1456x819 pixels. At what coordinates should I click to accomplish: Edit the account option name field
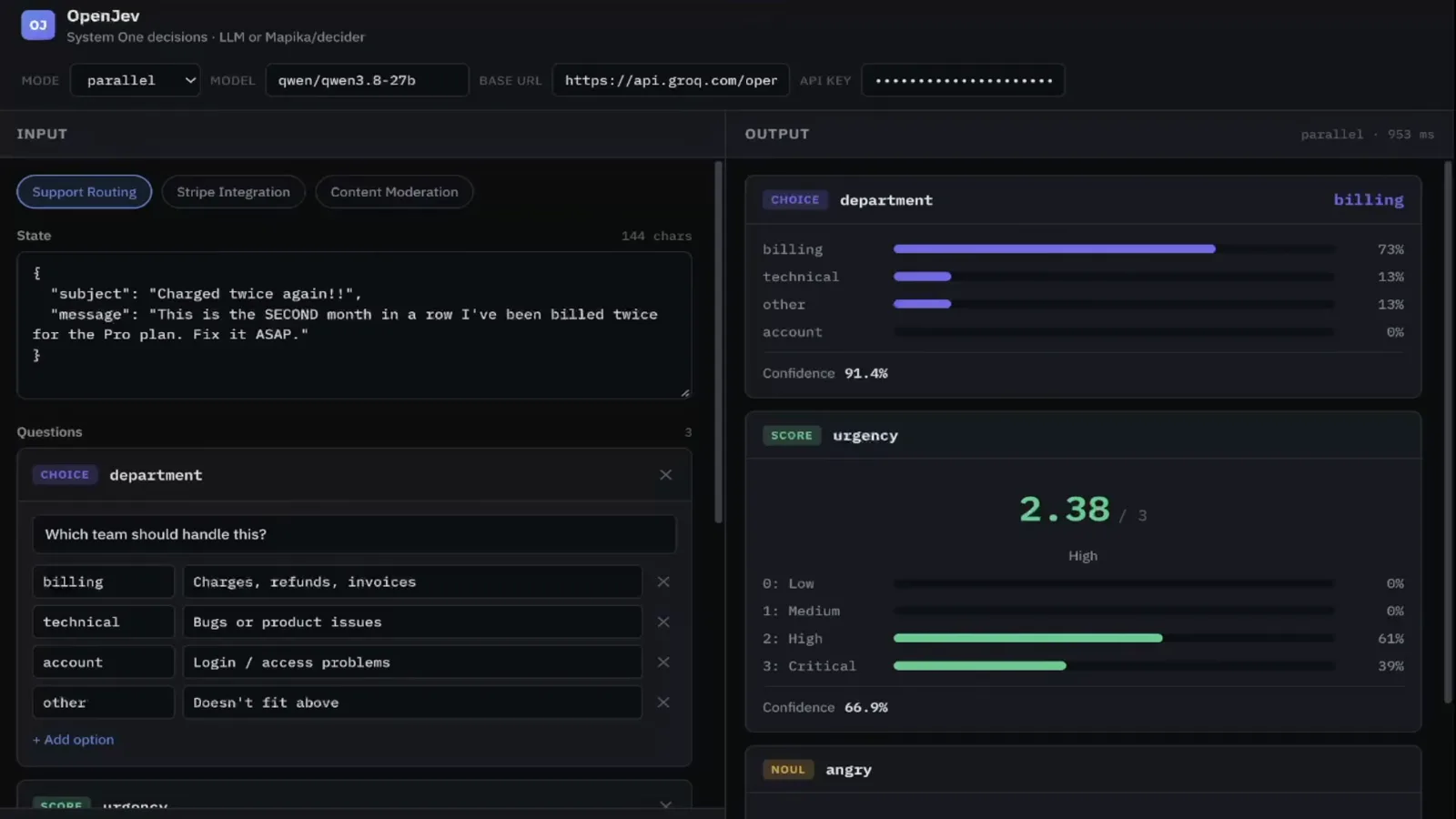tap(103, 662)
